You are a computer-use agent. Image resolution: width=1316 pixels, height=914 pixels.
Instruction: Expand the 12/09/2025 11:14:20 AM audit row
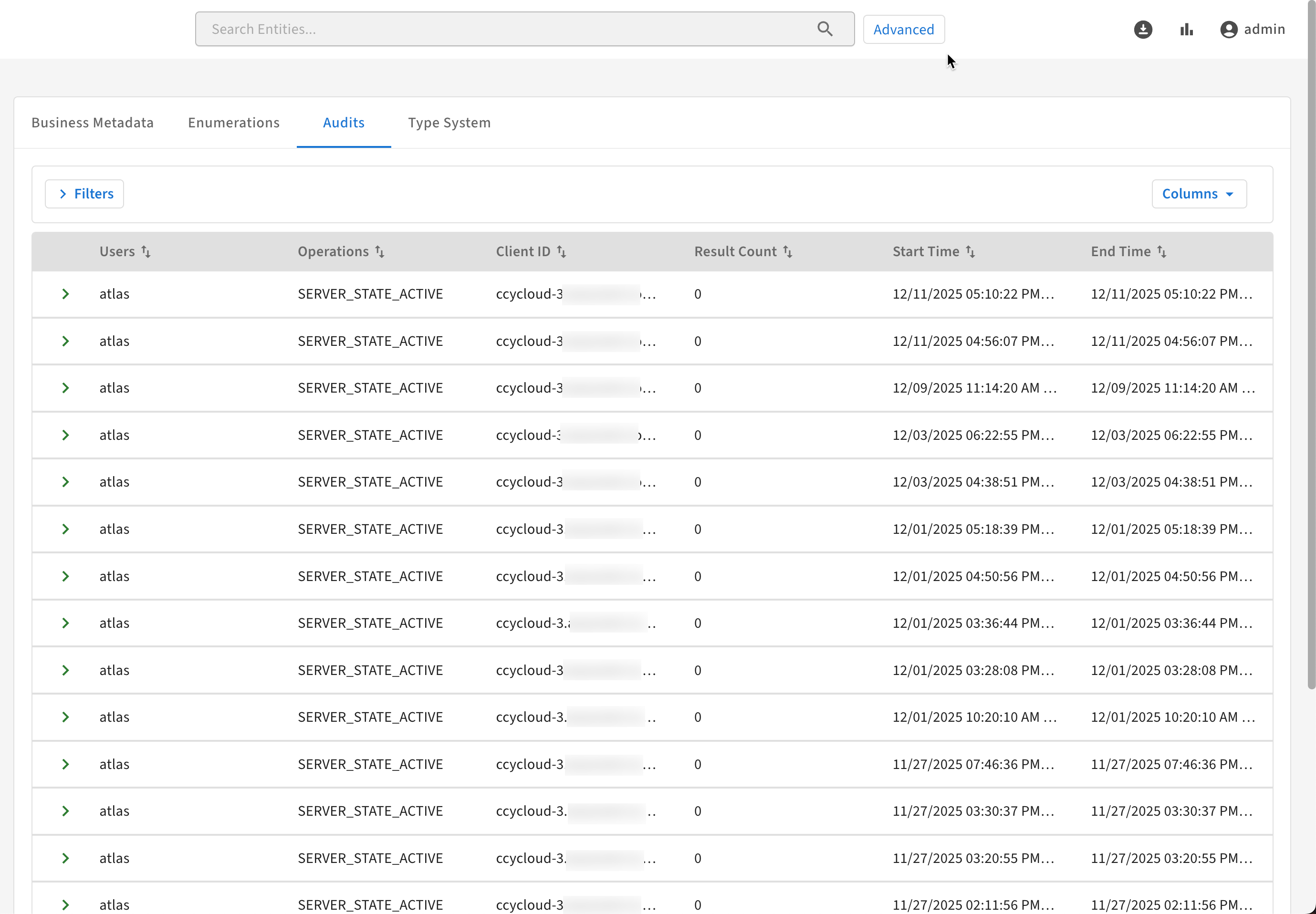(x=65, y=388)
